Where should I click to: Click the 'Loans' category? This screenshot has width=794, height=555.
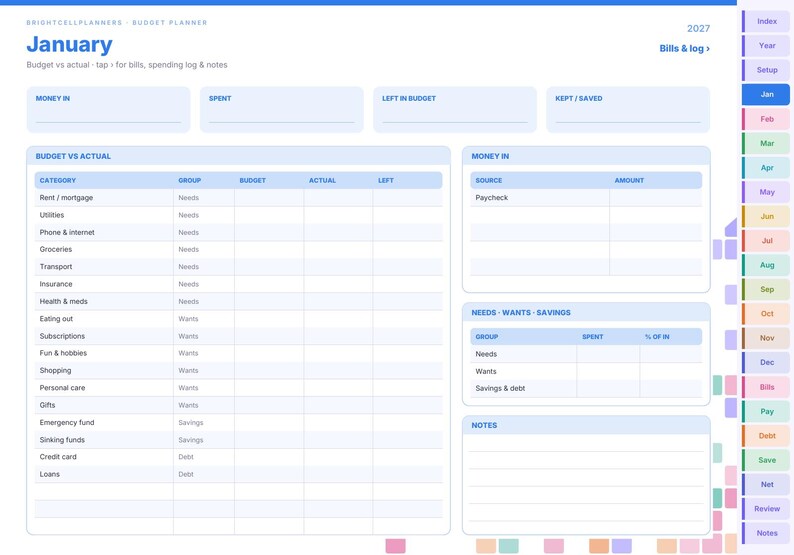(x=50, y=474)
